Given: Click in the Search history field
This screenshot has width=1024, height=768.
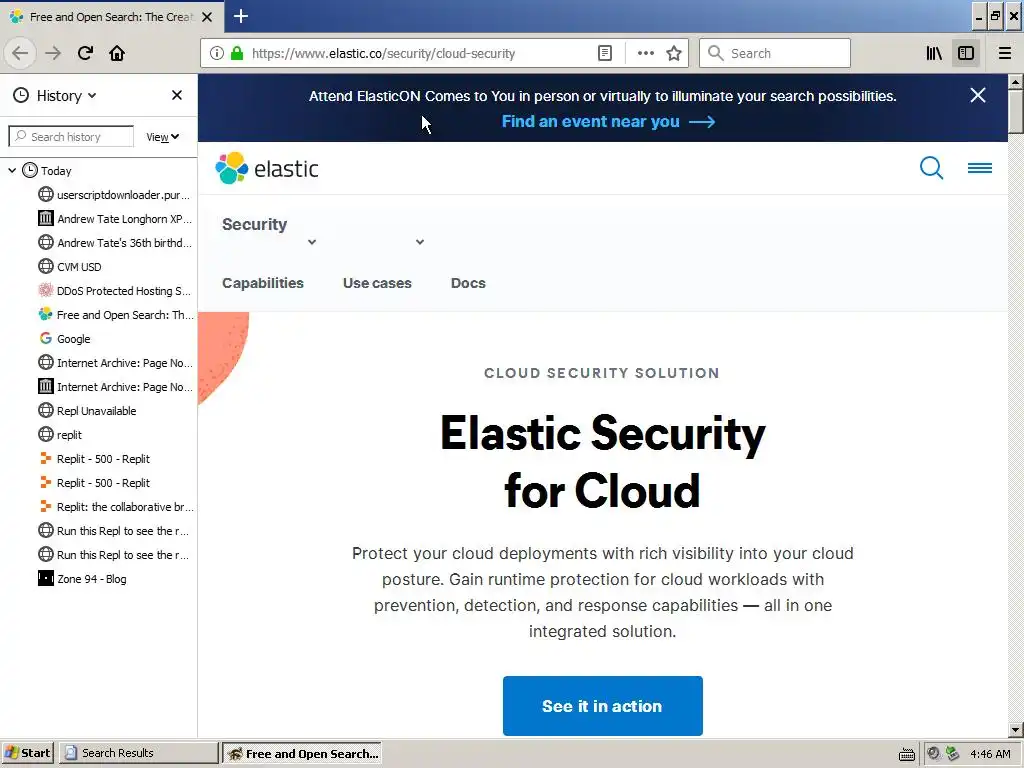Looking at the screenshot, I should pos(71,136).
